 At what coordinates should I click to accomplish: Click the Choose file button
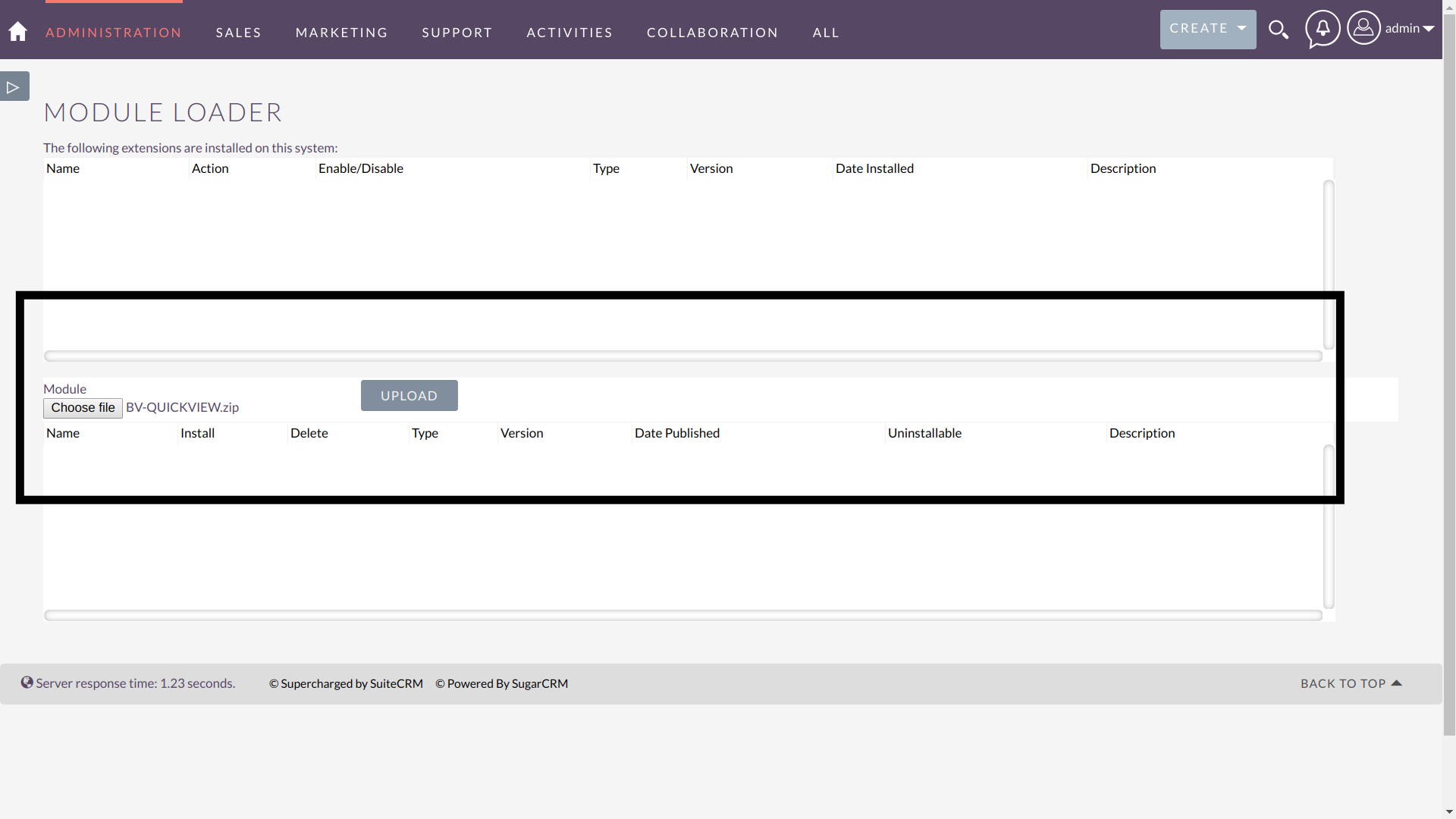pos(83,408)
